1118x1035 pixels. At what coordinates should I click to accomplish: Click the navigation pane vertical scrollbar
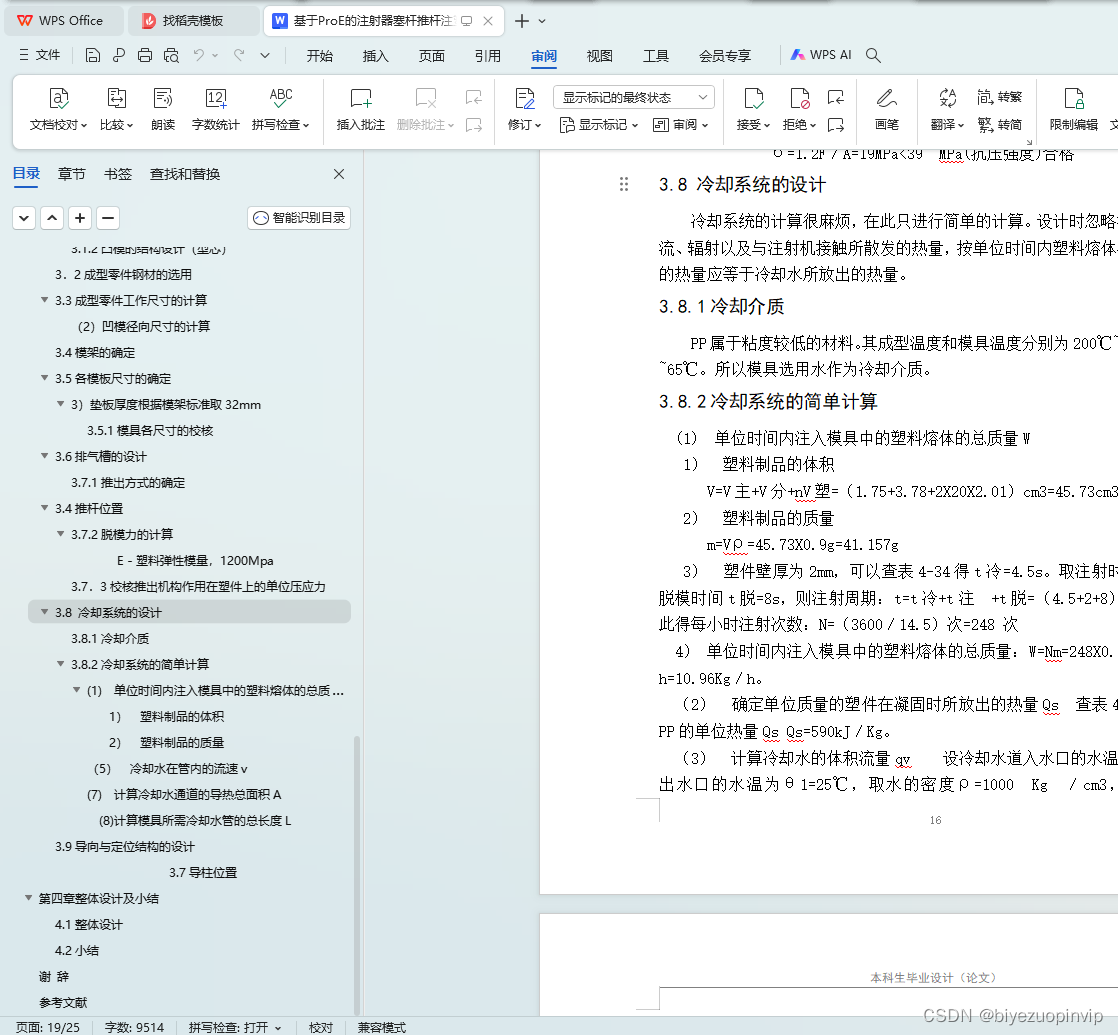click(x=357, y=873)
